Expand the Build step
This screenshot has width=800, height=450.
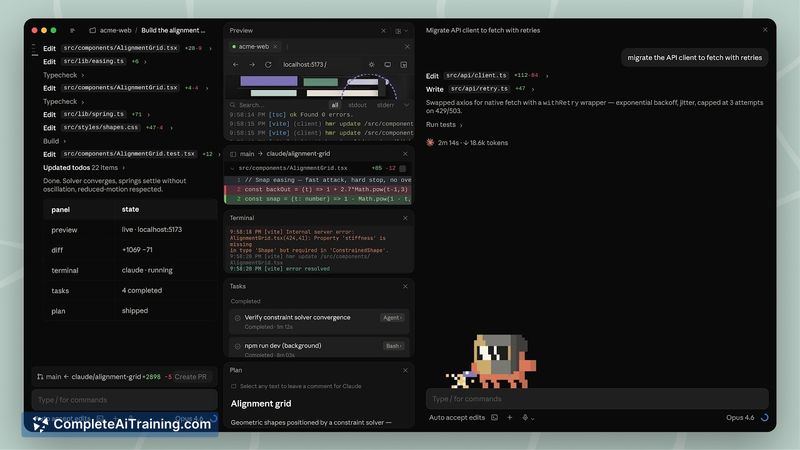65,141
